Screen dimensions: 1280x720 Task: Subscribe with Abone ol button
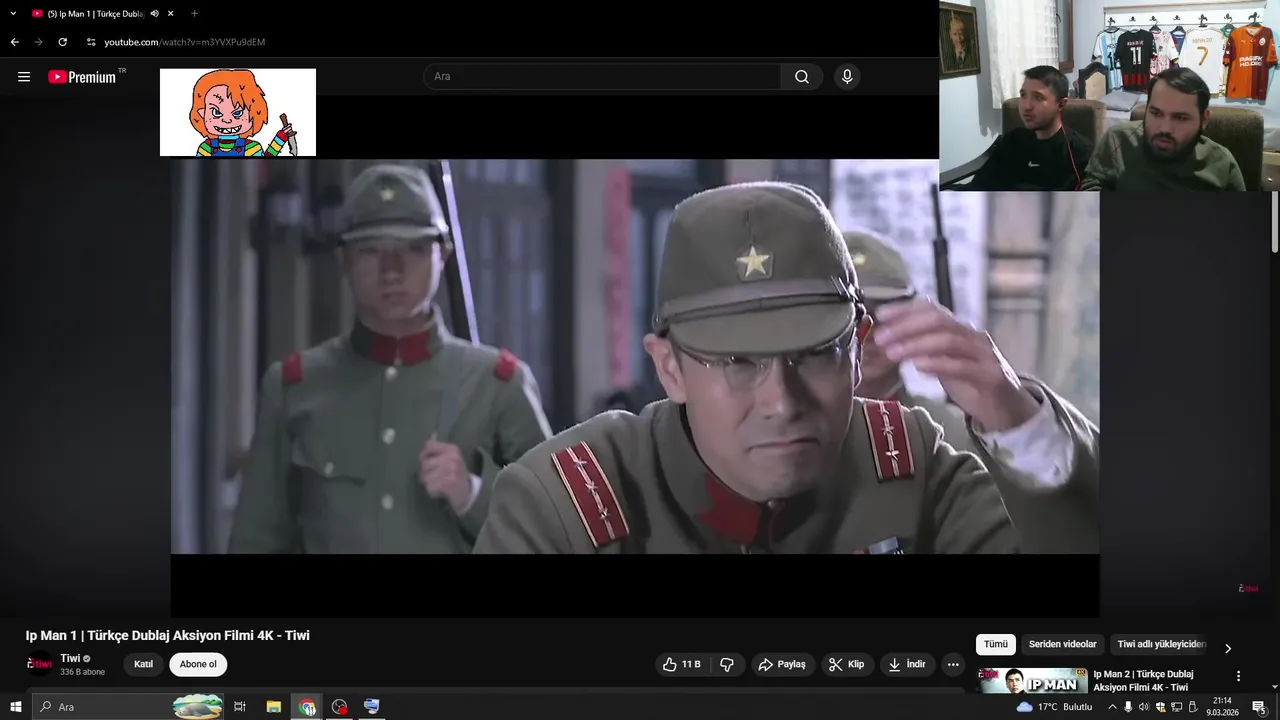point(198,664)
